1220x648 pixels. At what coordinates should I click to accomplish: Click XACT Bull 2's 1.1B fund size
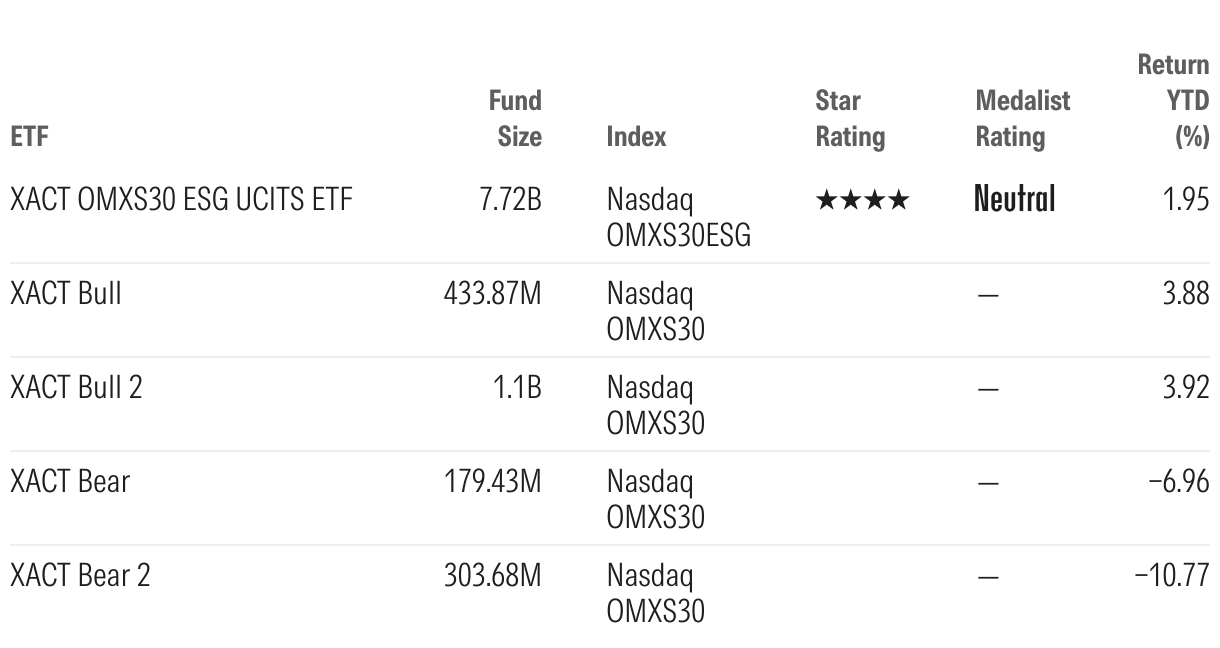(x=515, y=388)
